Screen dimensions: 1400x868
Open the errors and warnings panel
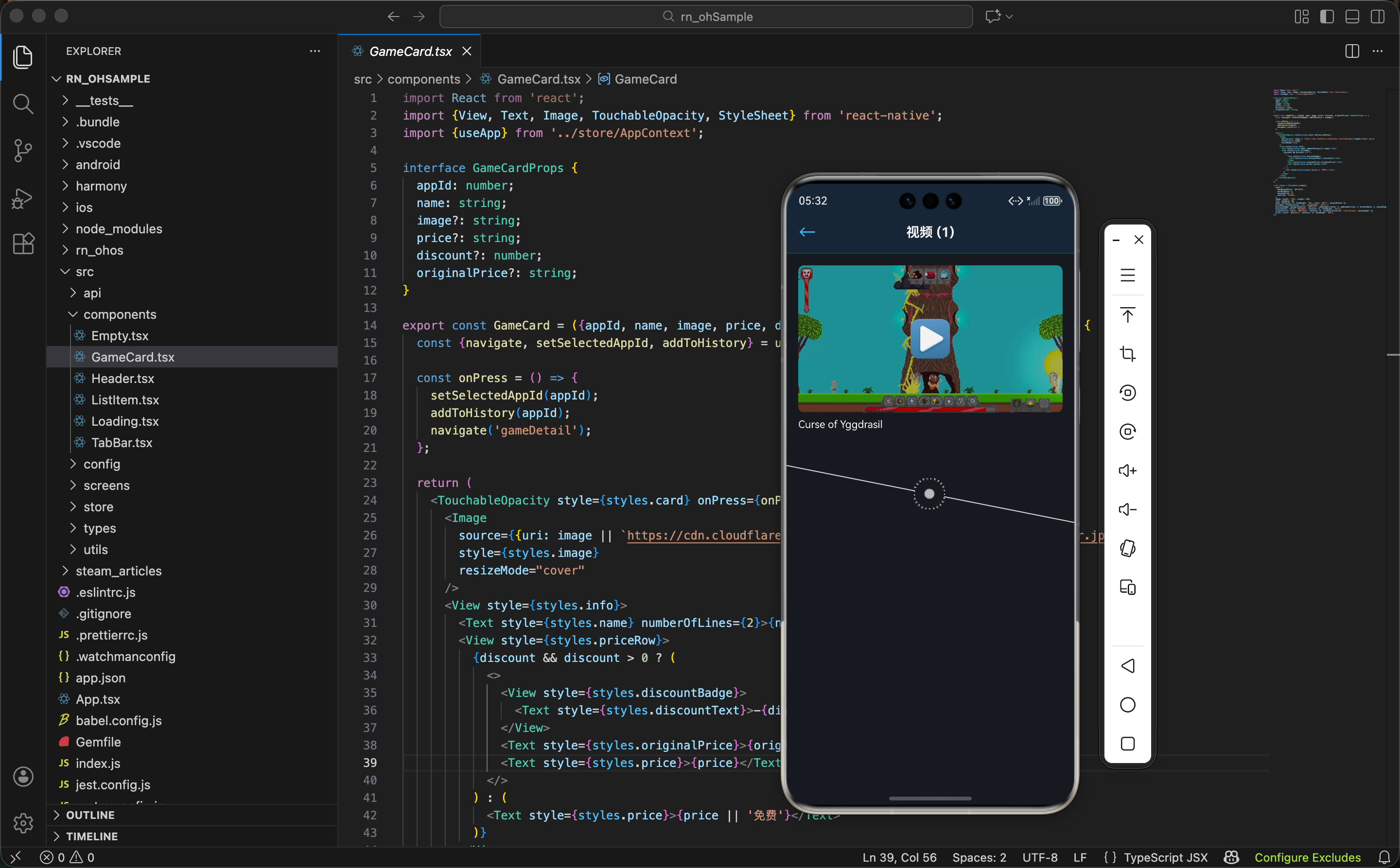[x=67, y=858]
